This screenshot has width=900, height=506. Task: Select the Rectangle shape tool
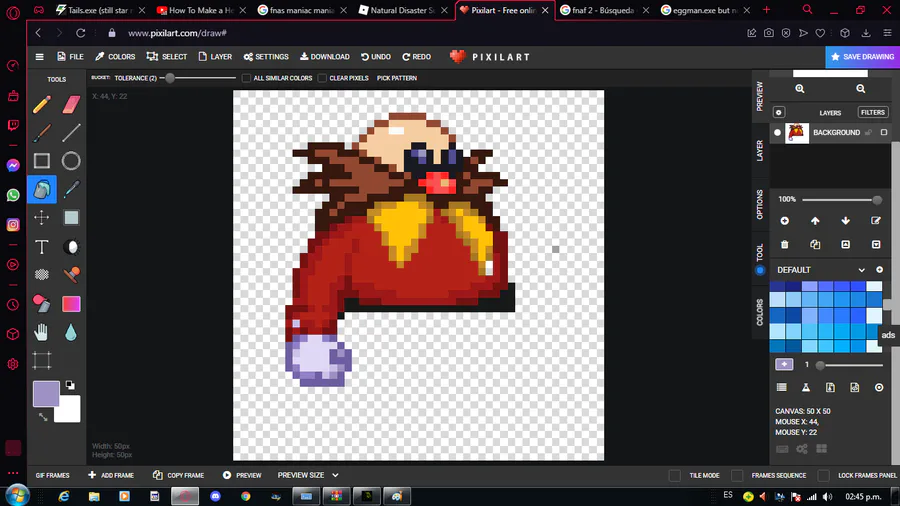[x=42, y=161]
